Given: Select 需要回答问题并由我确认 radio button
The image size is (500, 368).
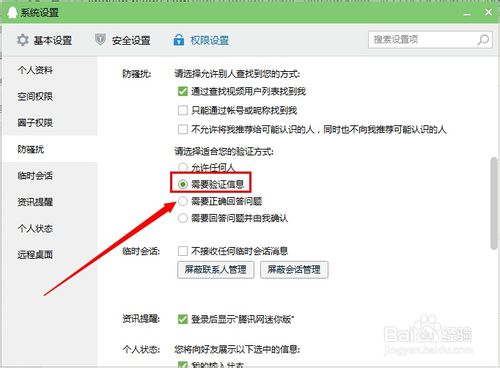Looking at the screenshot, I should pos(183,218).
